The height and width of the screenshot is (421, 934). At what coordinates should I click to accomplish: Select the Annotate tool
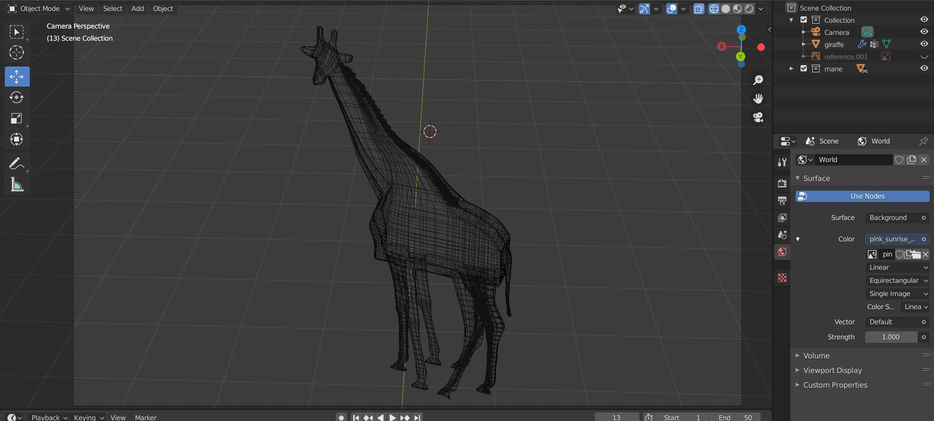coord(17,164)
